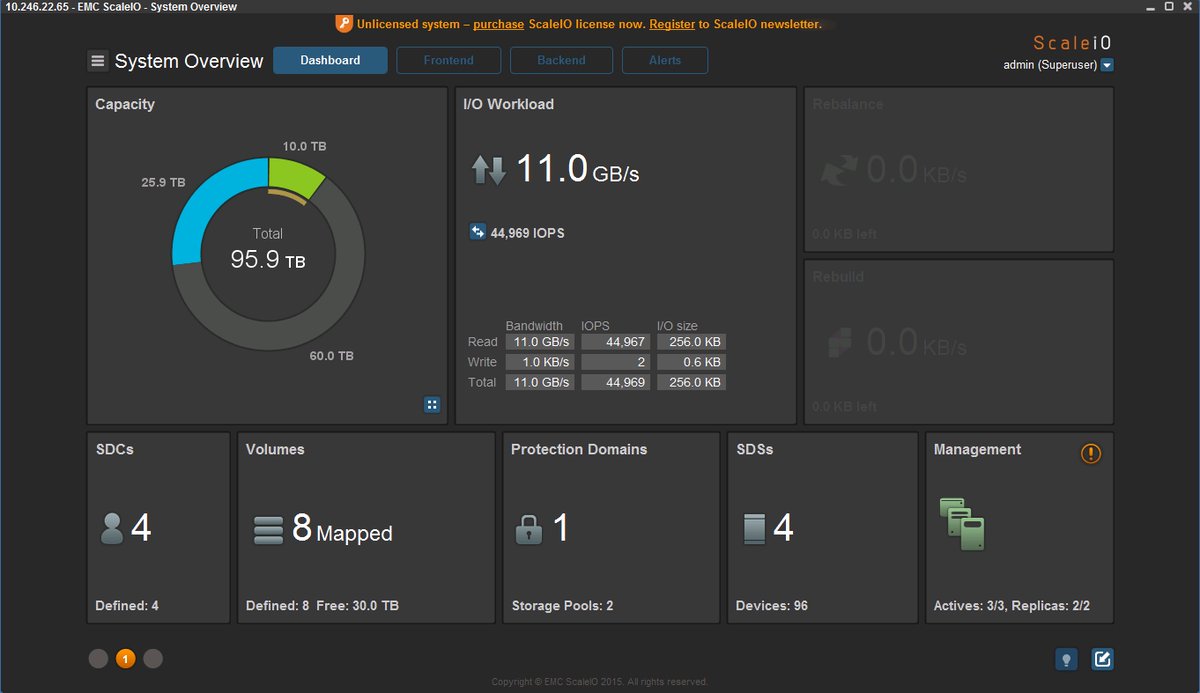1200x693 pixels.
Task: Click the Volumes stacked disks icon
Action: click(x=268, y=530)
